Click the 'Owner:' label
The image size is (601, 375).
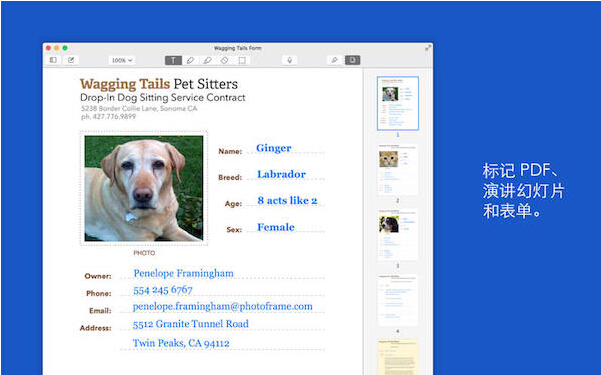pos(98,276)
